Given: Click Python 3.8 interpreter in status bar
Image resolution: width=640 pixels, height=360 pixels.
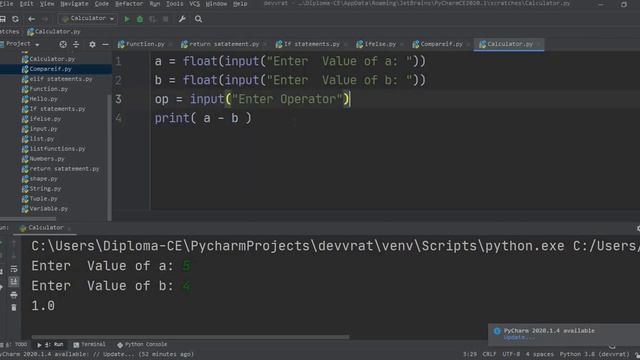Looking at the screenshot, I should [x=594, y=354].
